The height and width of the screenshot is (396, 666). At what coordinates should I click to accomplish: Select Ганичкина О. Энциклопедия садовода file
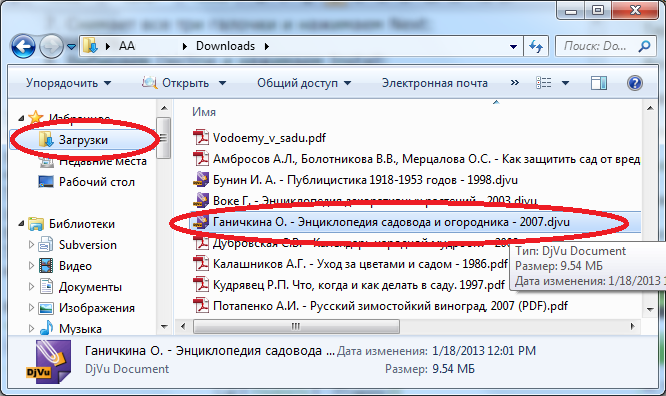tap(391, 222)
